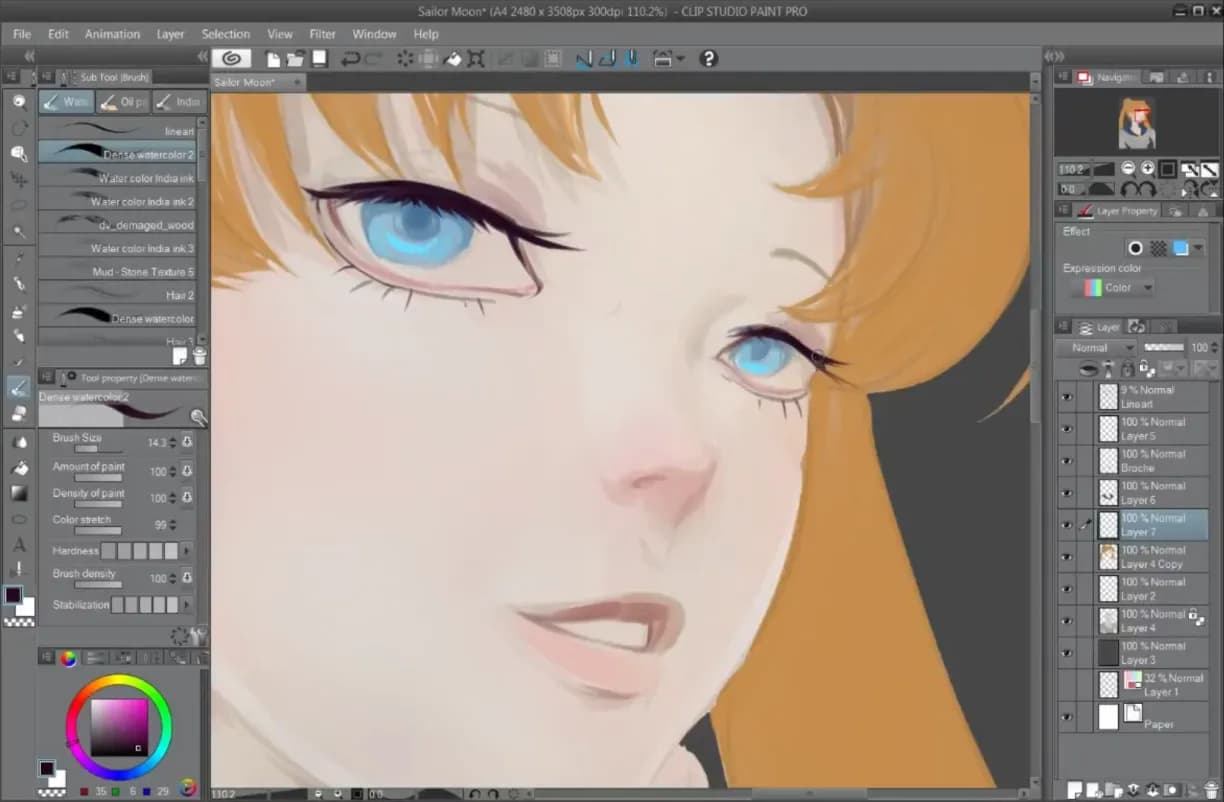Open the File menu
This screenshot has width=1224, height=802.
click(22, 34)
